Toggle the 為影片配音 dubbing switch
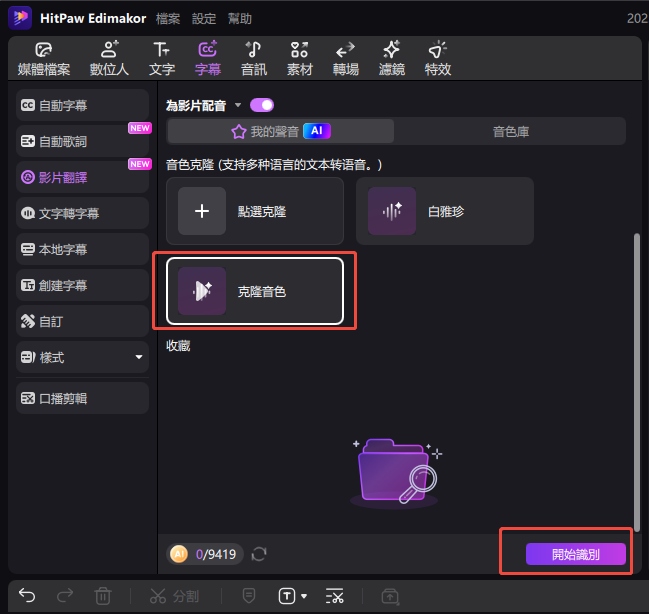This screenshot has width=649, height=614. (262, 105)
